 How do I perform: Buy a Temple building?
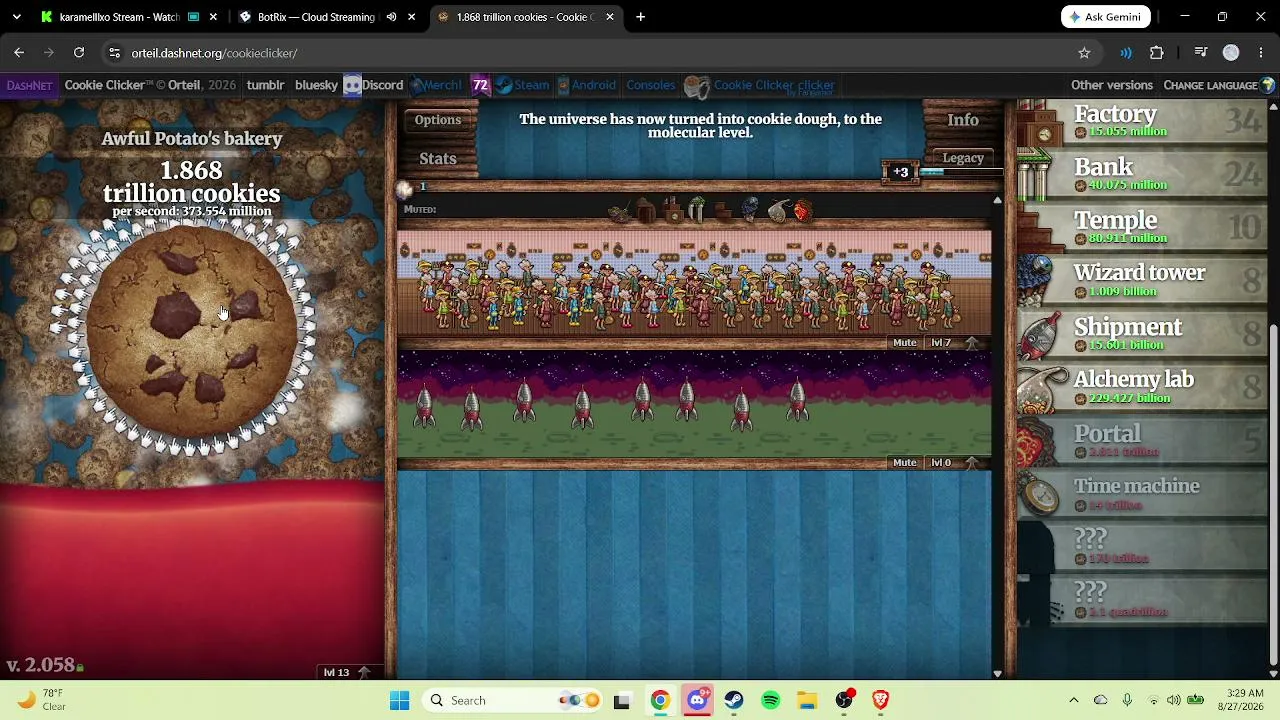(x=1142, y=226)
